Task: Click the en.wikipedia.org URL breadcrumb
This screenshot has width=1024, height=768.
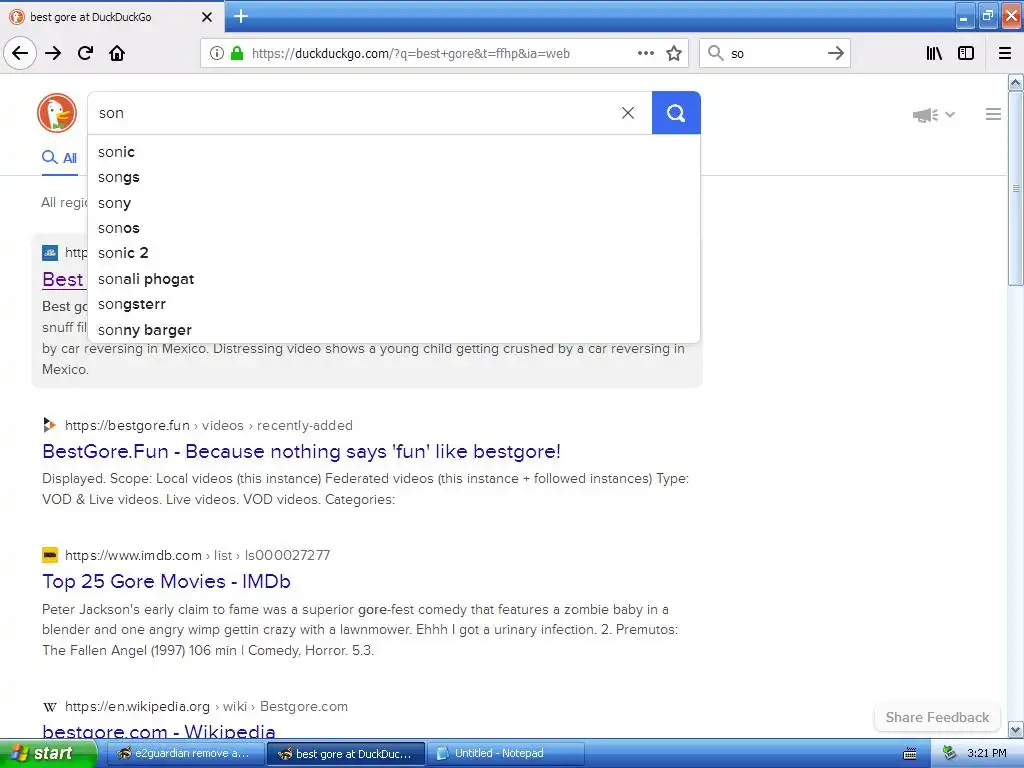Action: tap(206, 707)
